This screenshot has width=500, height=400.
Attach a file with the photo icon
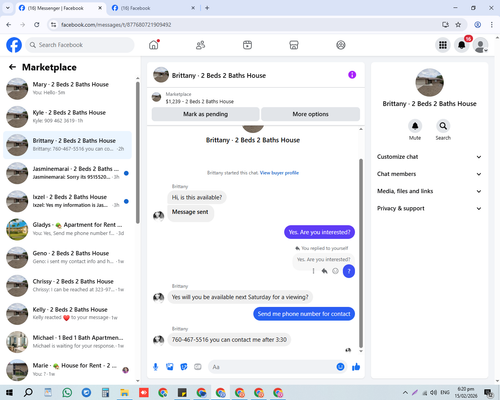point(170,367)
